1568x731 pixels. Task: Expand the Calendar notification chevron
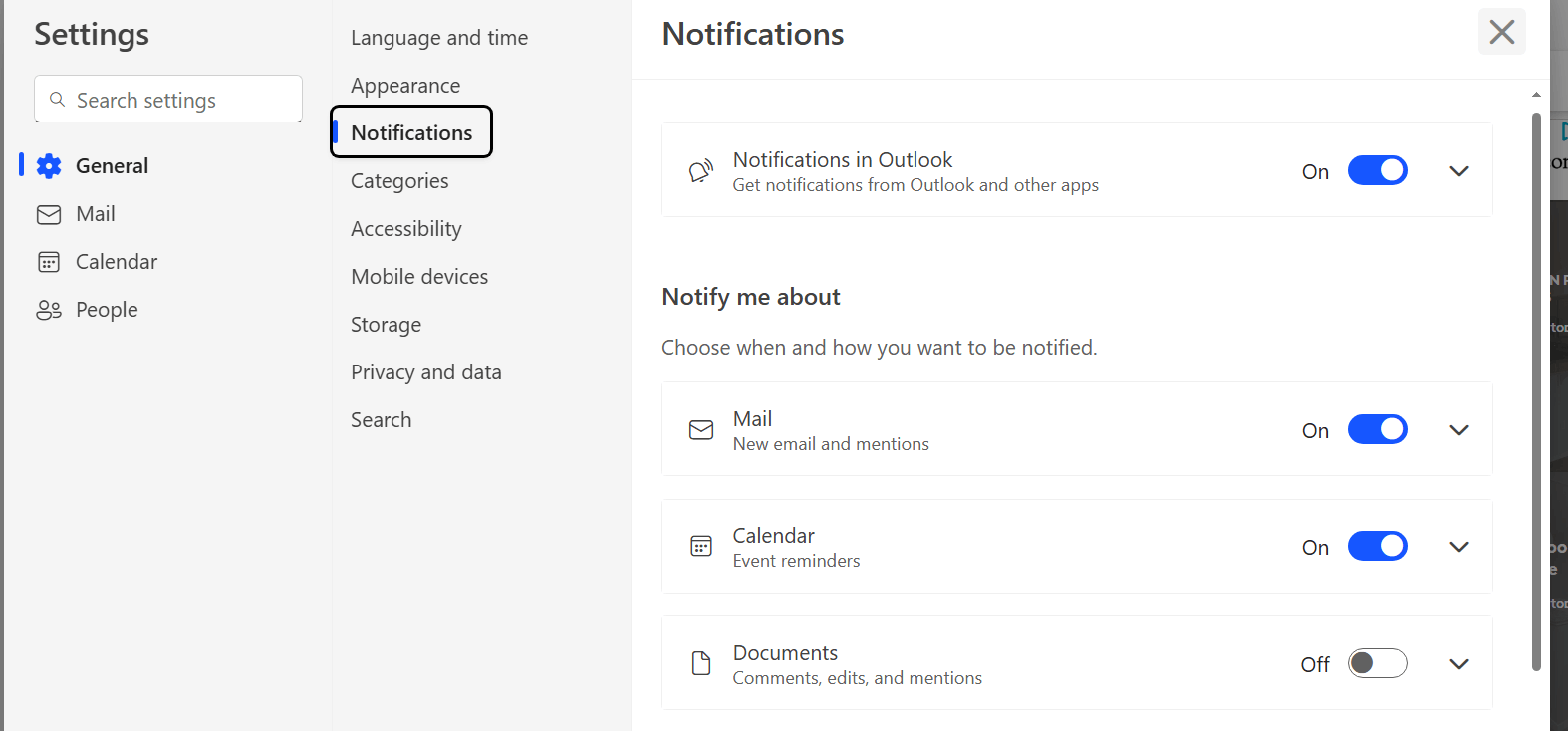pos(1459,547)
